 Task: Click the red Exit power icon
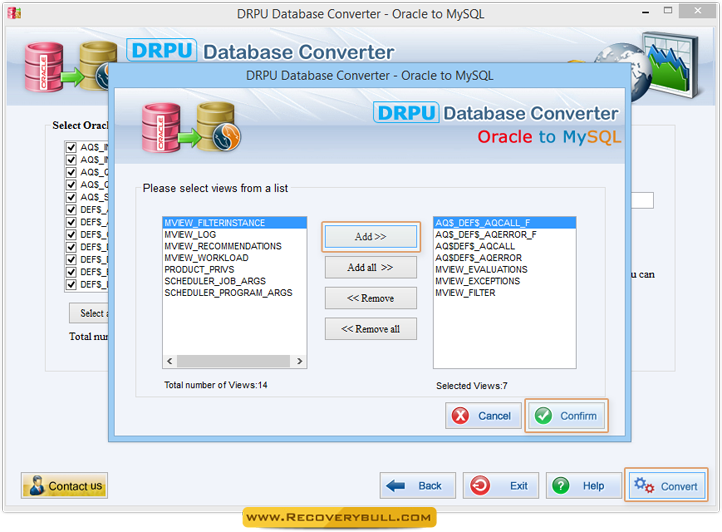coord(480,485)
